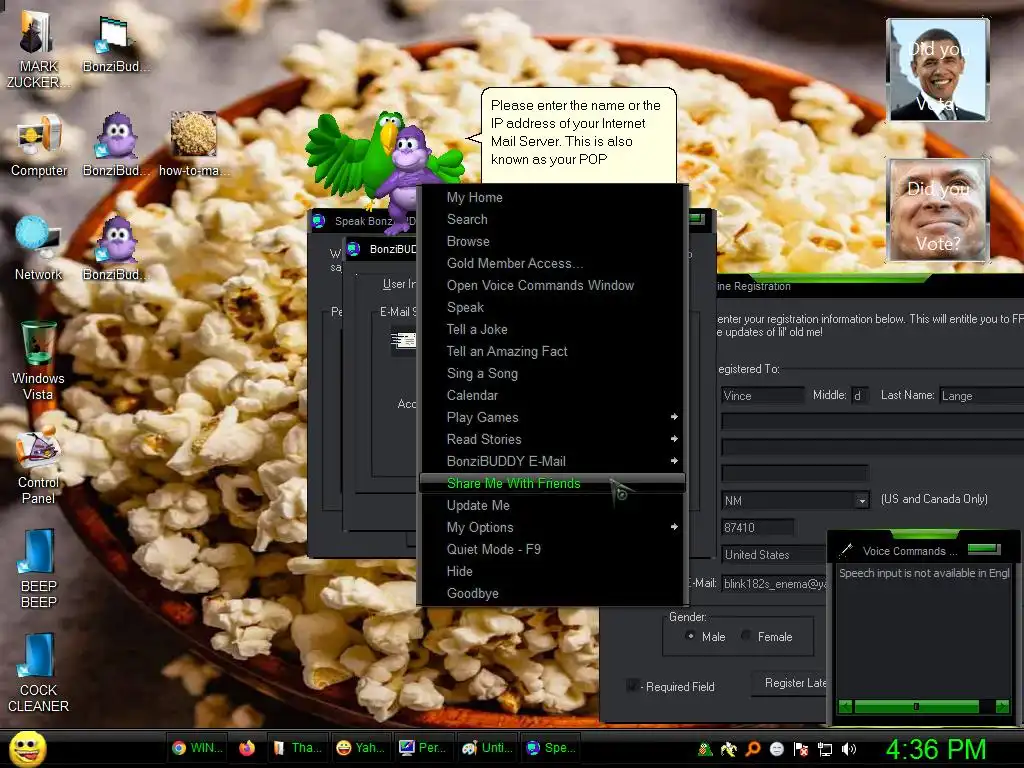
Task: Click Update Me in the menu
Action: click(x=552, y=505)
